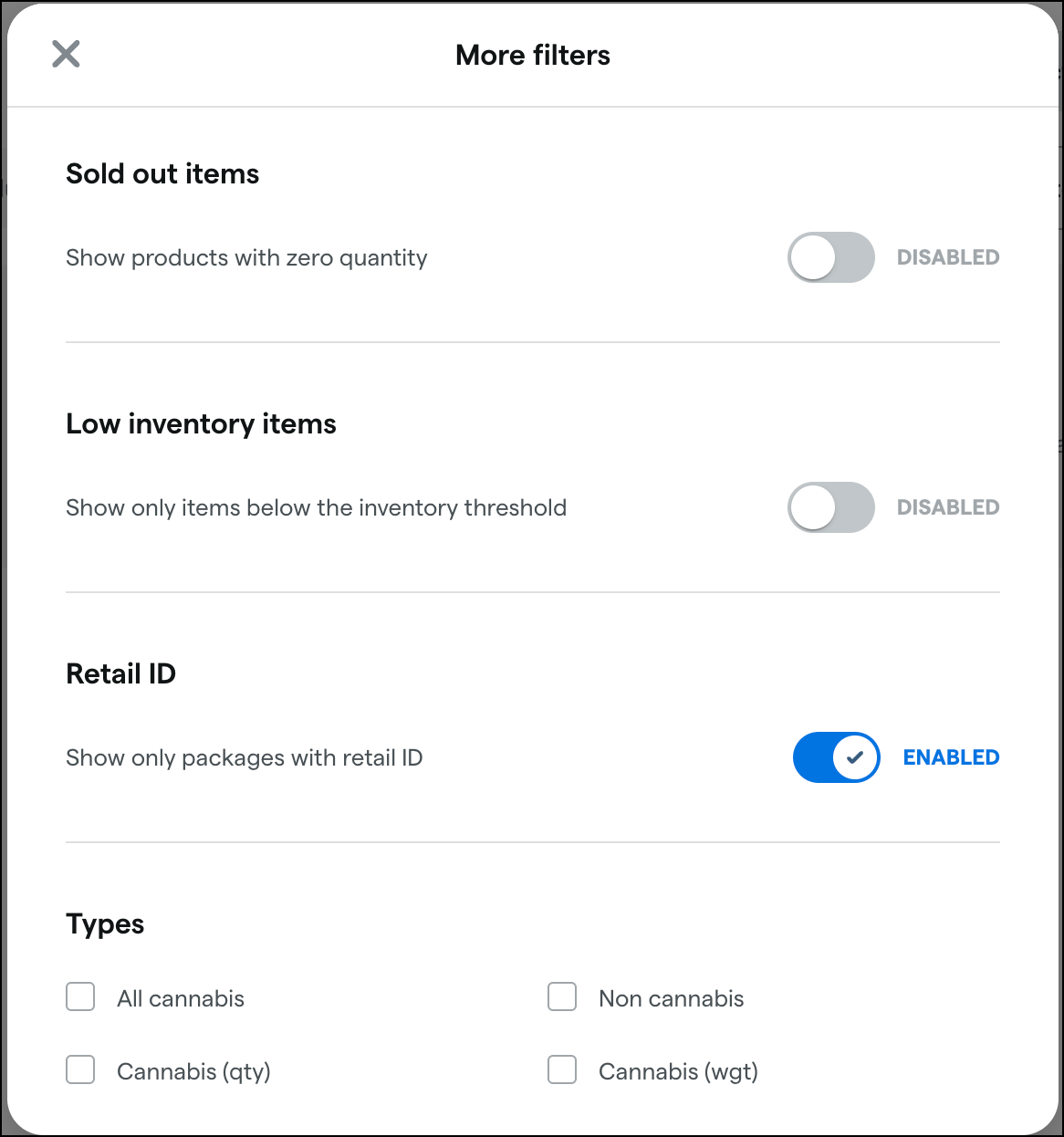Click the "Non cannabis" text label
This screenshot has height=1137, width=1064.
671,998
